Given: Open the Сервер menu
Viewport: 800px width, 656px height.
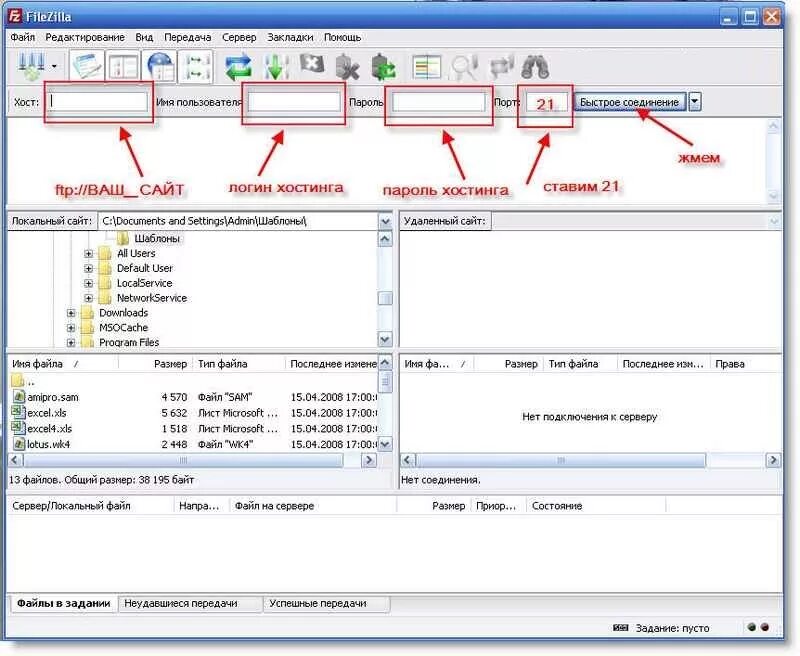Looking at the screenshot, I should click(x=239, y=37).
